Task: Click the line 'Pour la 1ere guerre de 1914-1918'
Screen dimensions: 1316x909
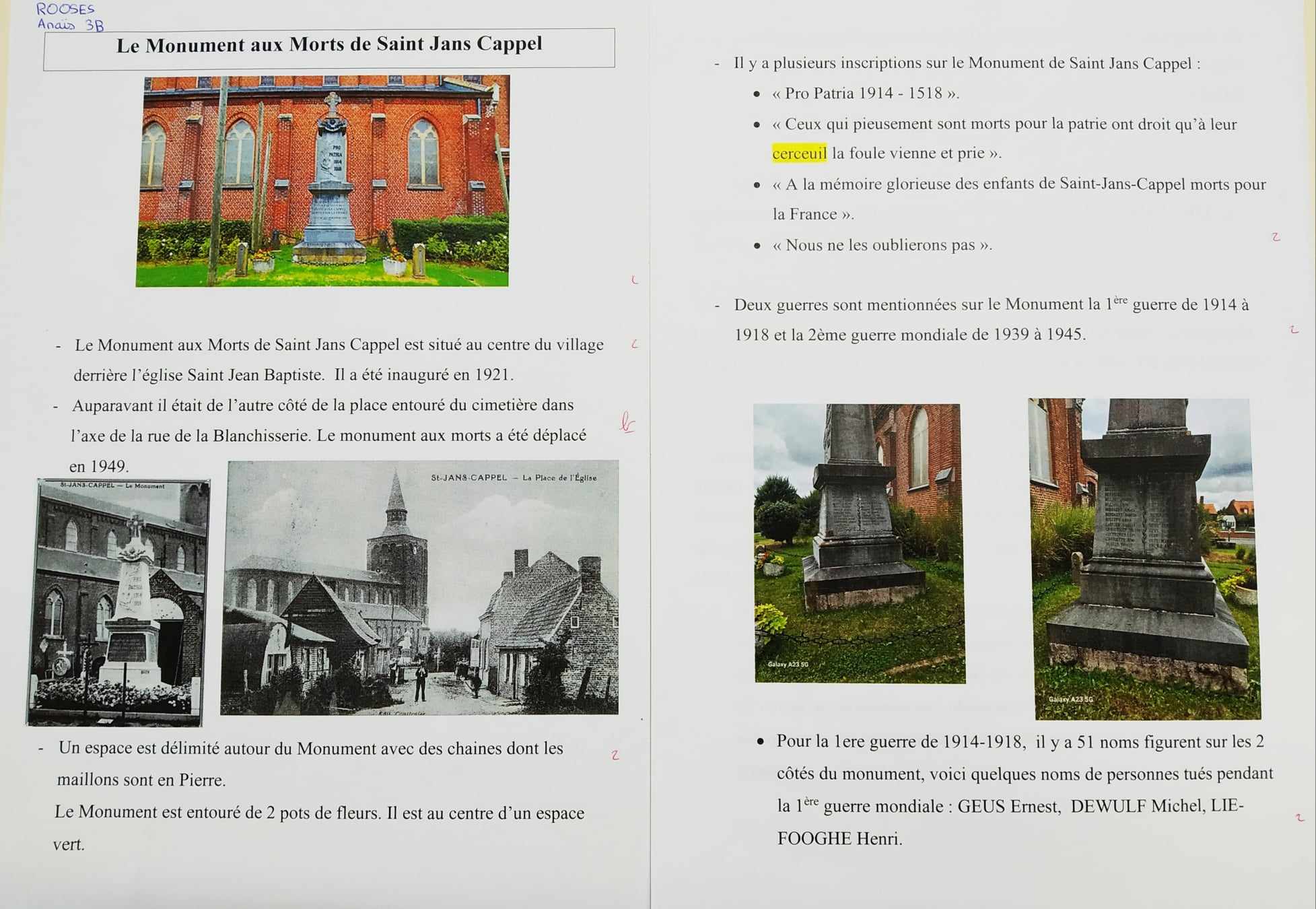Action: click(x=1020, y=742)
